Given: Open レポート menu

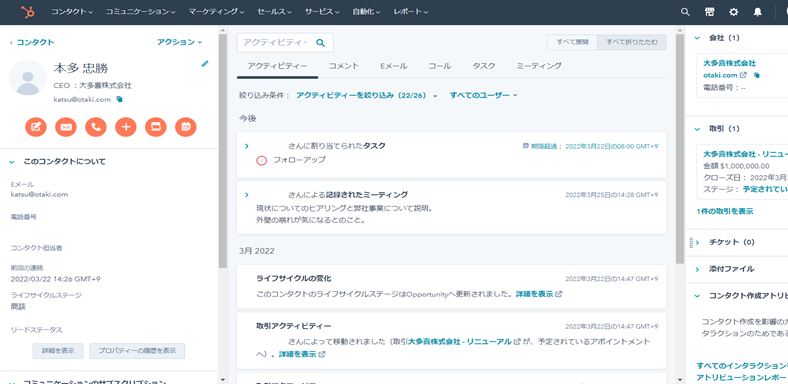Looking at the screenshot, I should [411, 12].
